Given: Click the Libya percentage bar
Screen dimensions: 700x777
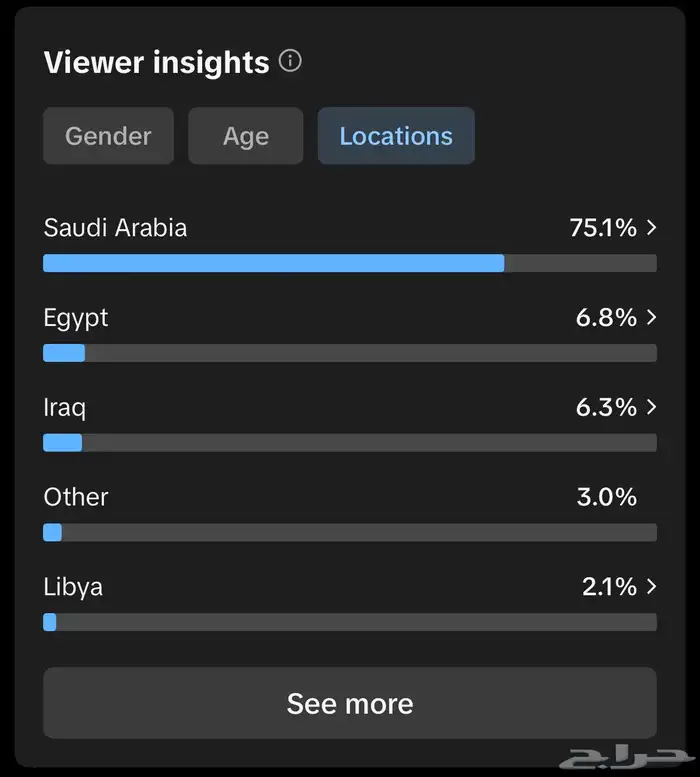Looking at the screenshot, I should tap(350, 622).
